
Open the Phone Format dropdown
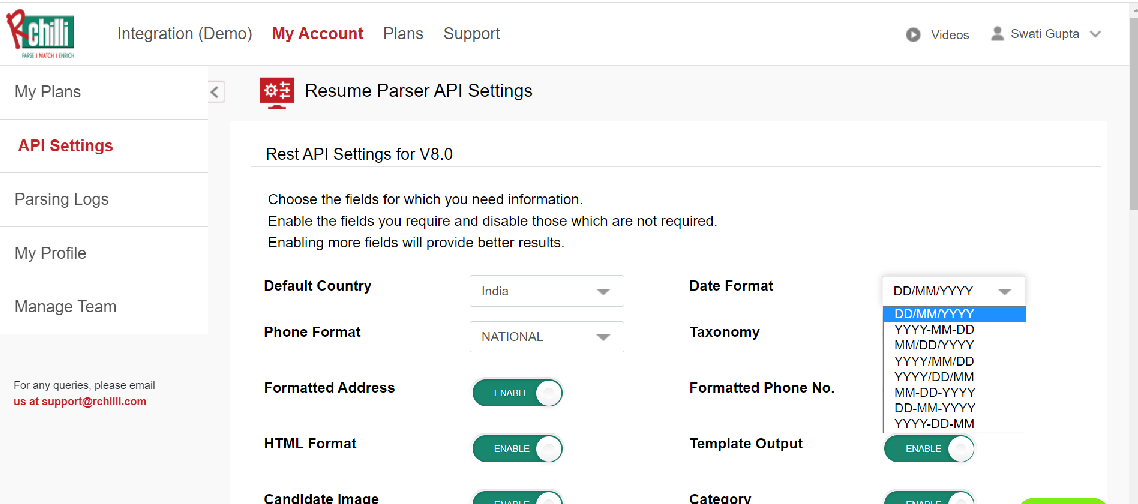point(547,337)
